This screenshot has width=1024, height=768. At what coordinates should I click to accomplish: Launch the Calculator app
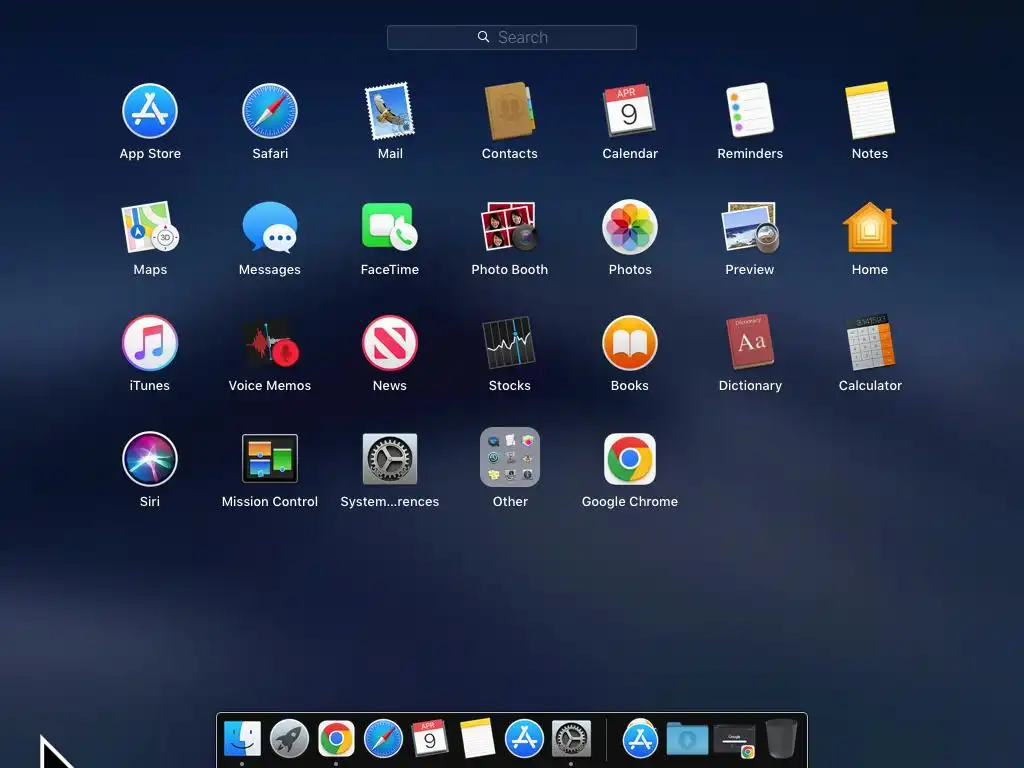point(870,342)
